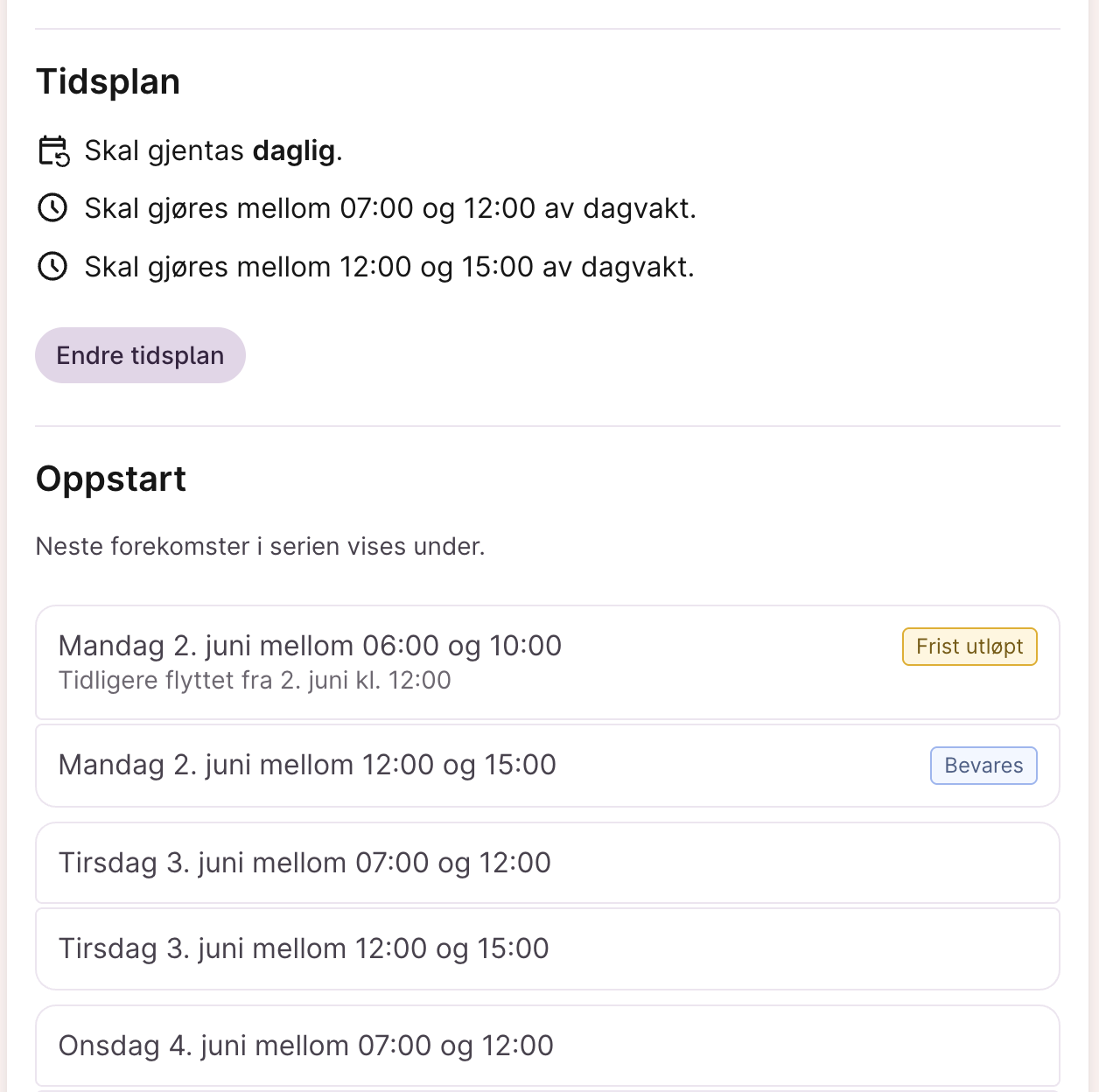
Task: Click the 'Skal gjentas daglig' text
Action: point(213,150)
